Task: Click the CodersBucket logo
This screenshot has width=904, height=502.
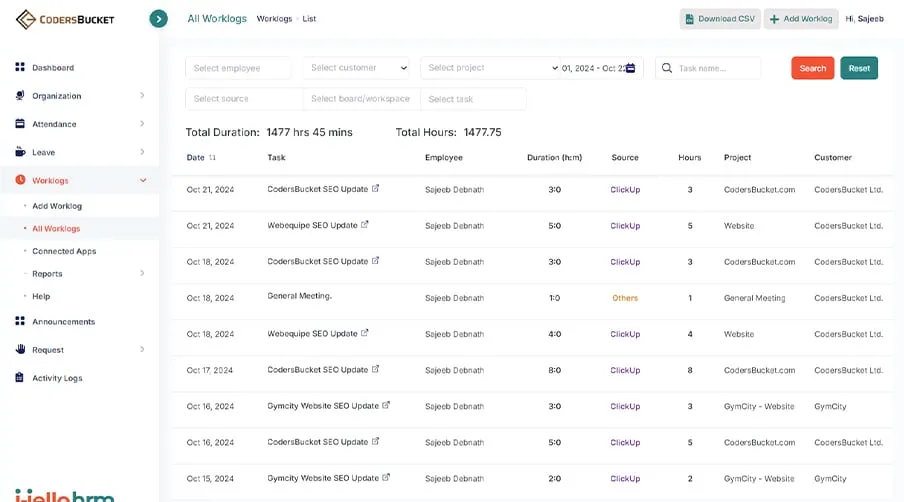Action: [65, 19]
